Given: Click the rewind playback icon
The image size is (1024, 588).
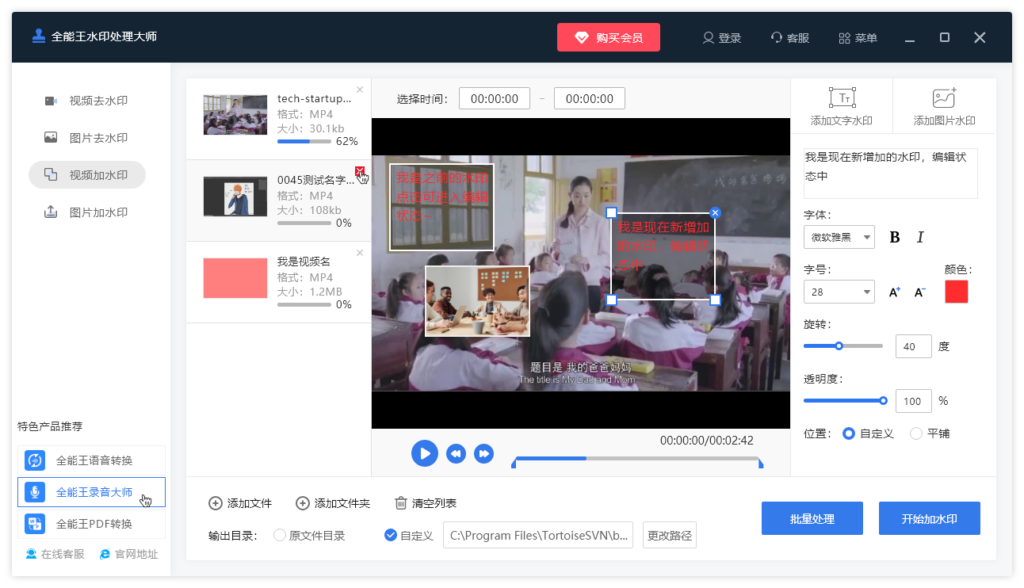Looking at the screenshot, I should [456, 454].
